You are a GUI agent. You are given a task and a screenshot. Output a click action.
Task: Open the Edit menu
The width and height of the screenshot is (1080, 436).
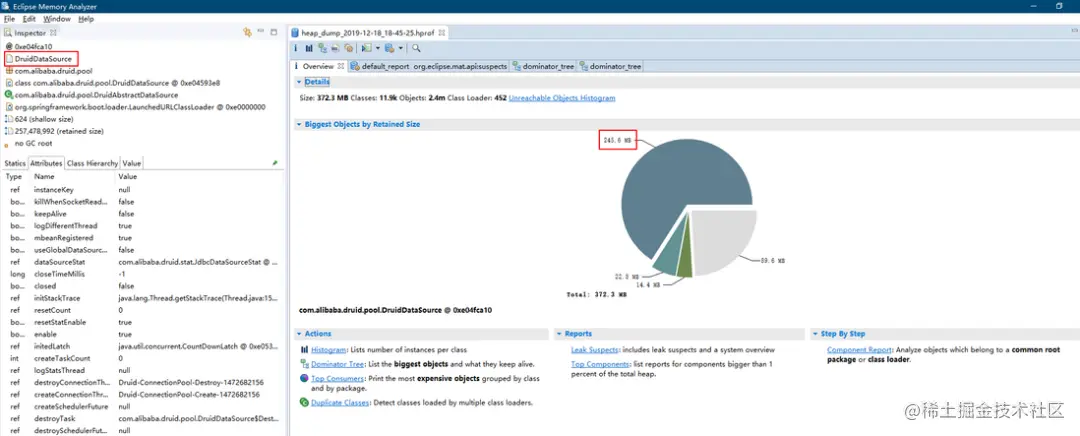click(x=29, y=19)
